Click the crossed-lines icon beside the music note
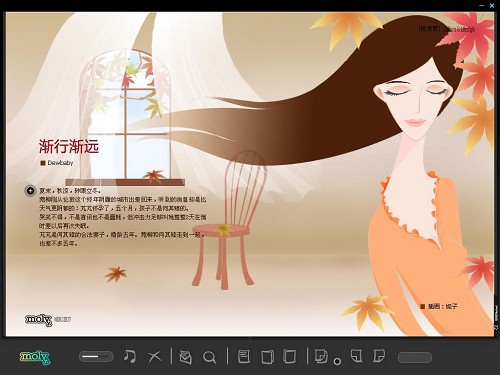The image size is (500, 375). tap(155, 357)
